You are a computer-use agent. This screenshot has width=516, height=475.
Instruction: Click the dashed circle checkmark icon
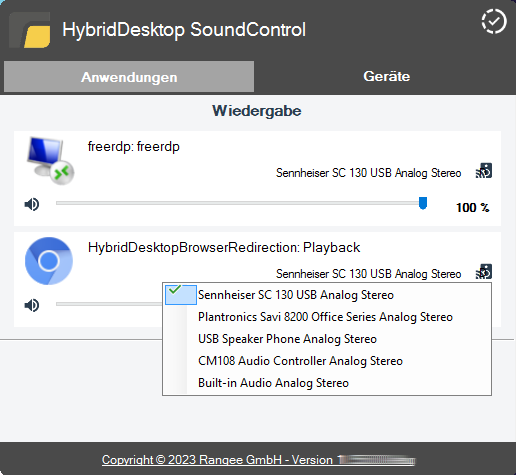coord(494,22)
